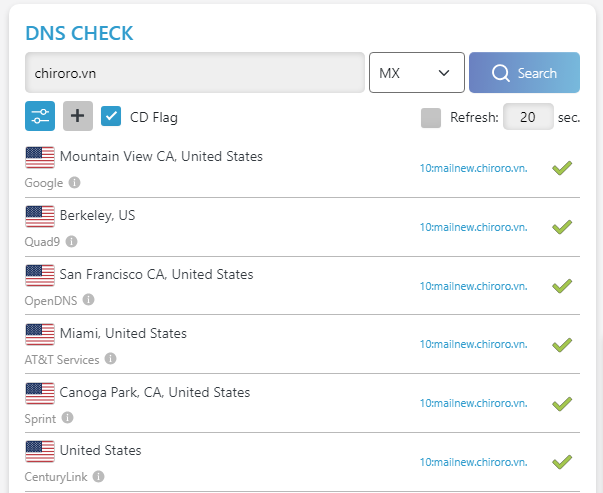This screenshot has height=493, width=603.
Task: Click info icon next to OpenDNS
Action: pyautogui.click(x=89, y=299)
